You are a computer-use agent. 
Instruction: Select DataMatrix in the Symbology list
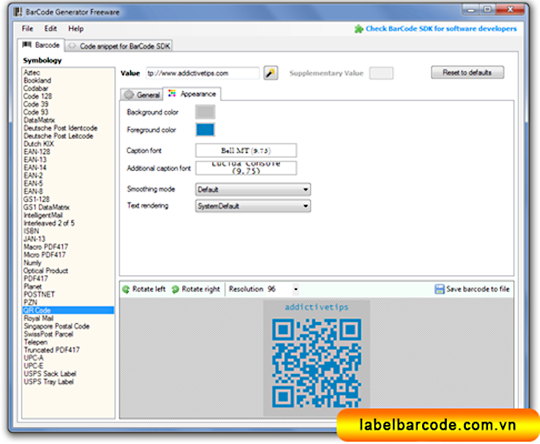click(39, 120)
